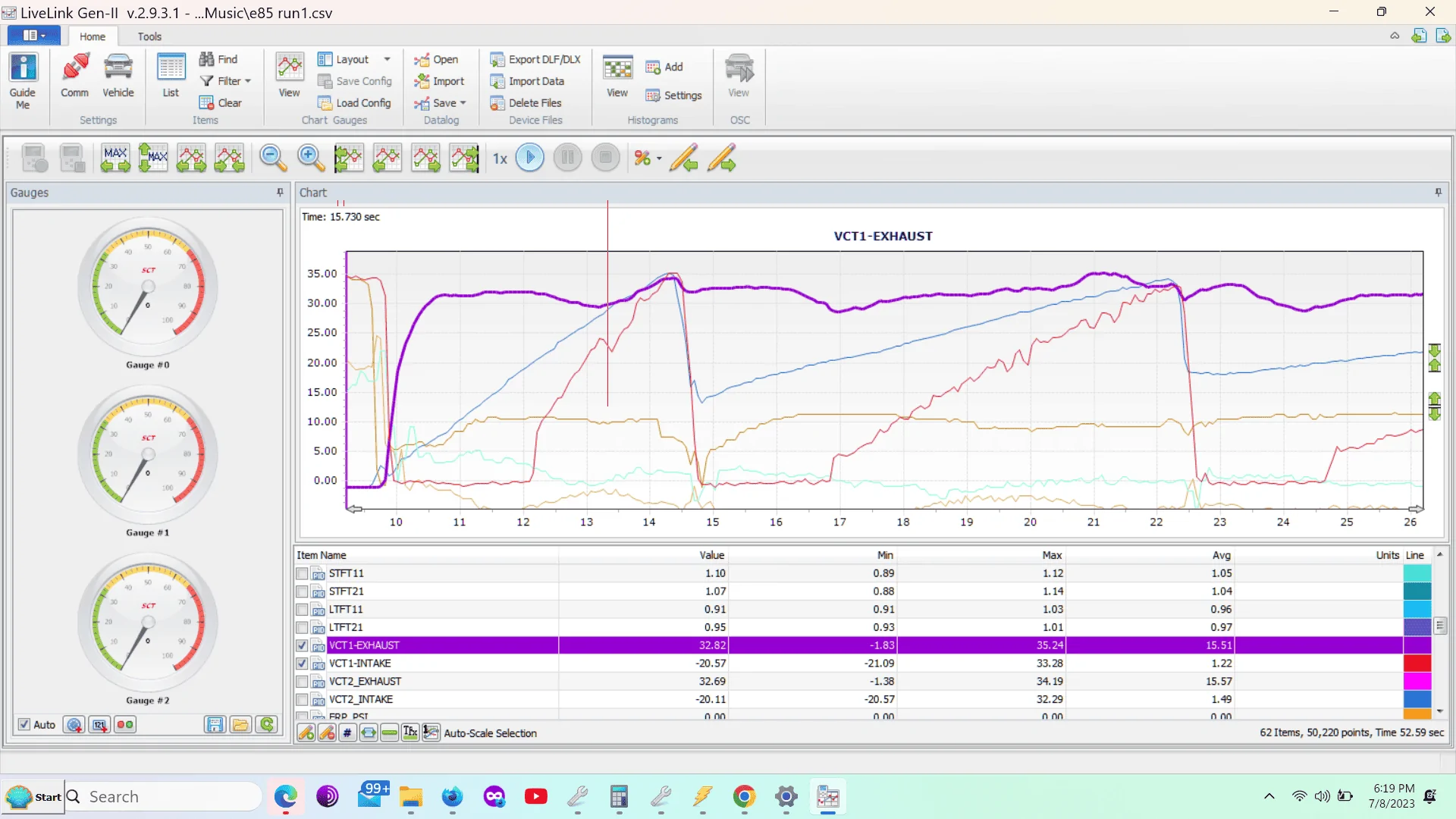Open the items List icon
The image size is (1456, 819).
(x=171, y=76)
